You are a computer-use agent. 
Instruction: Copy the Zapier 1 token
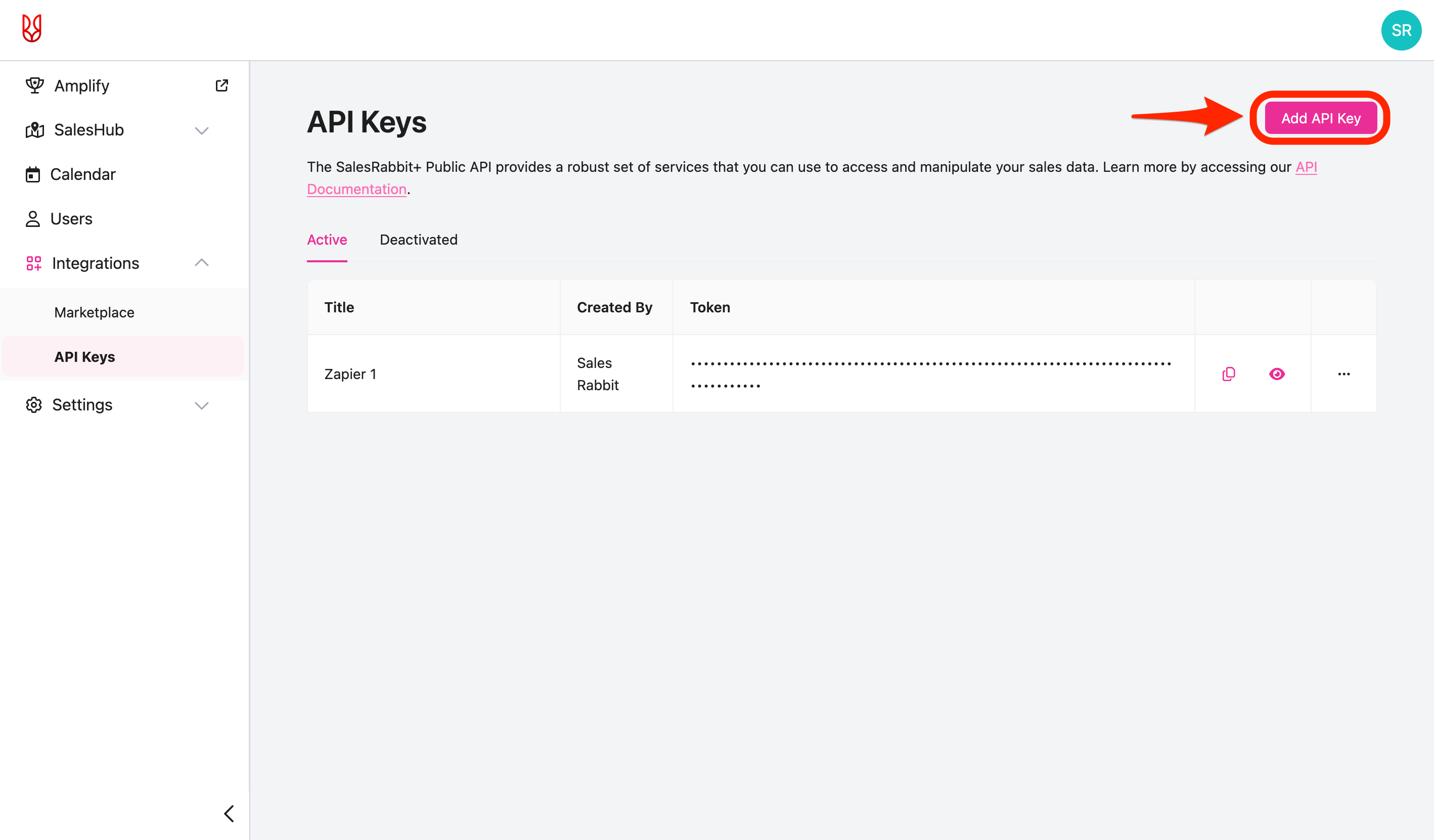click(1228, 374)
